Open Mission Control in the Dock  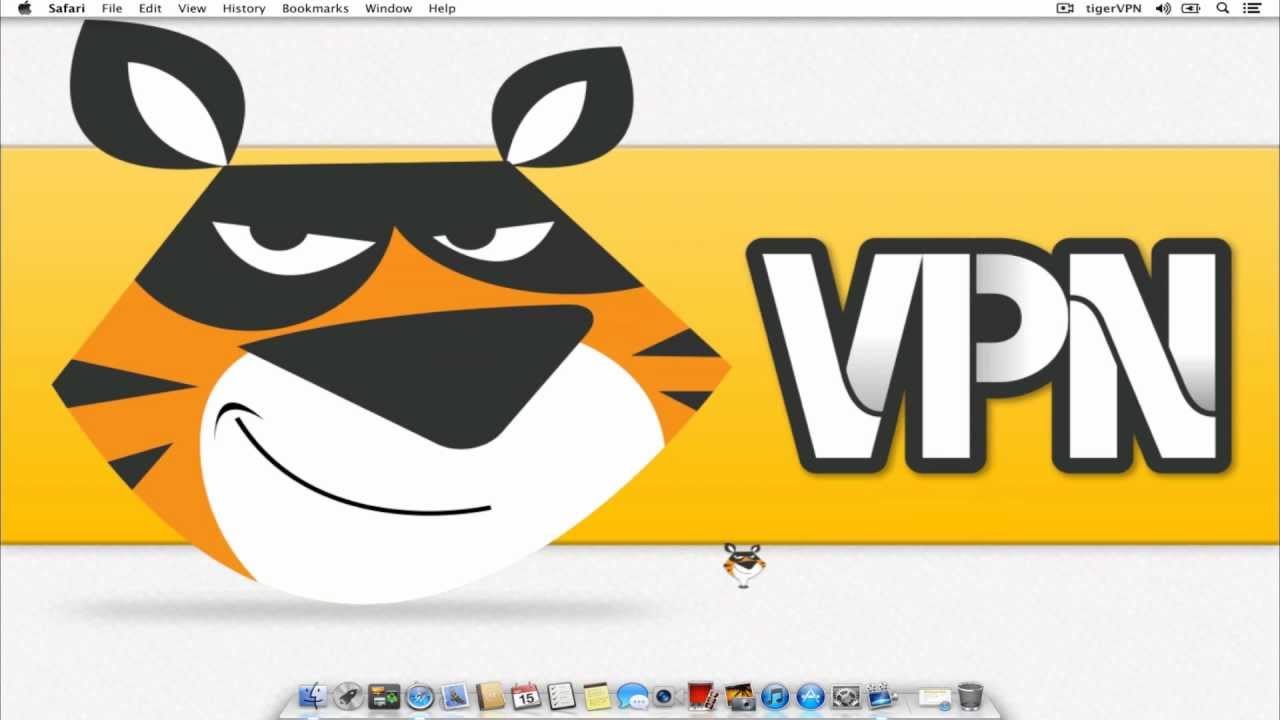coord(384,695)
